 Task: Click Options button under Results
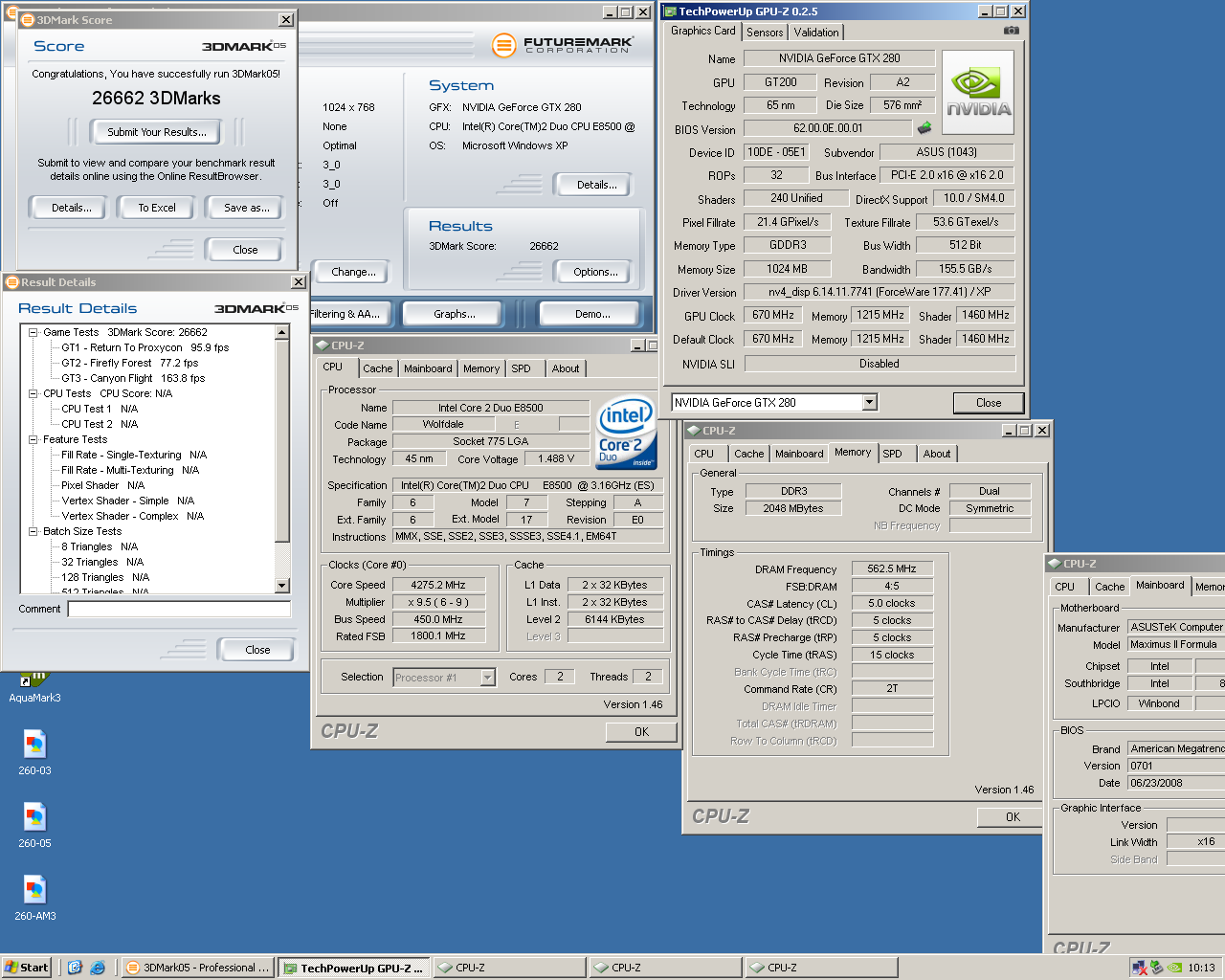tap(595, 272)
